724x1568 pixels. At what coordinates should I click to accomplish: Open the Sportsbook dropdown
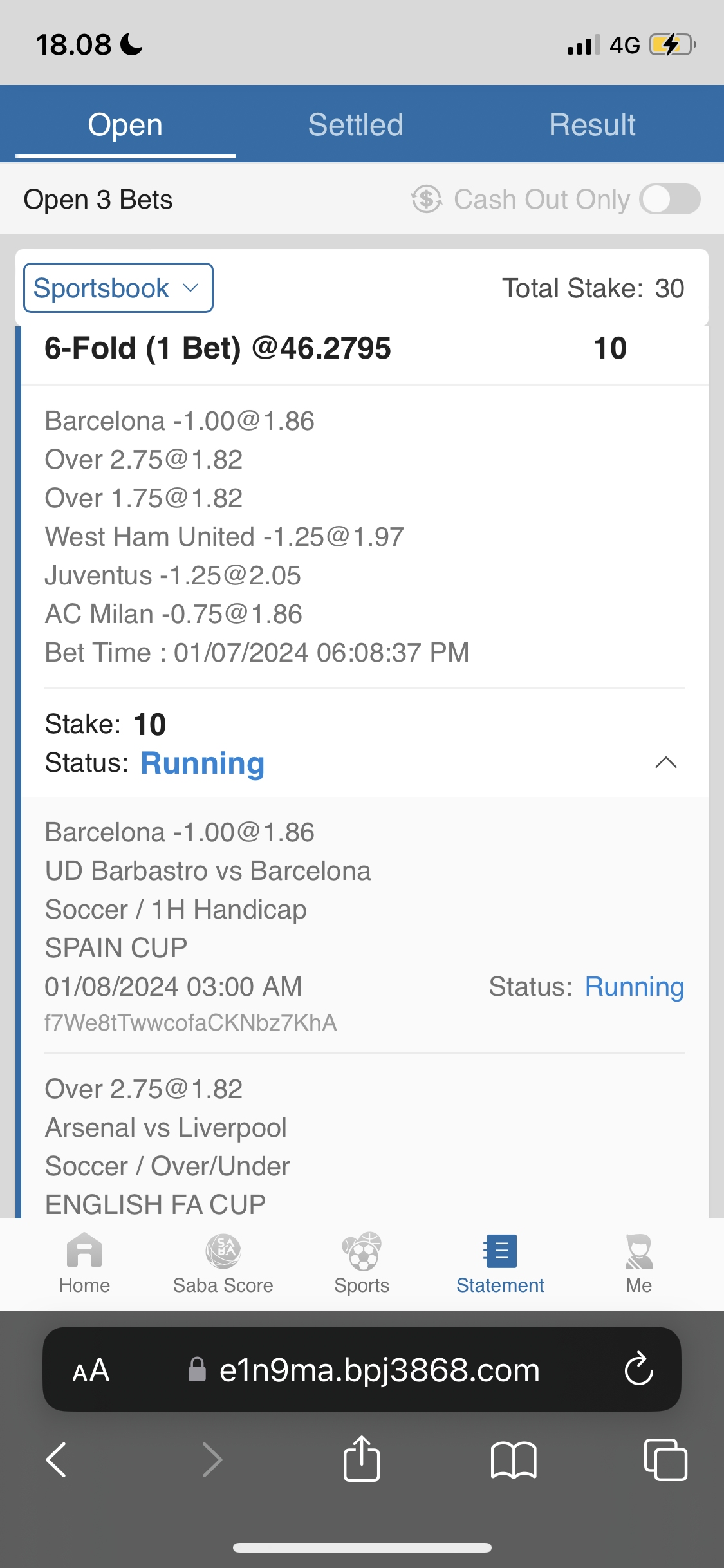[x=118, y=288]
